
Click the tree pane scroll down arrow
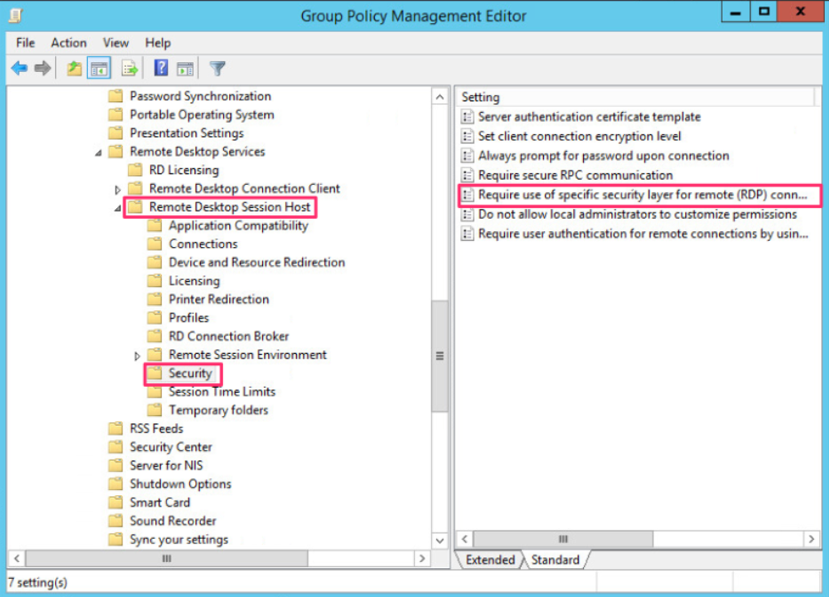tap(440, 540)
